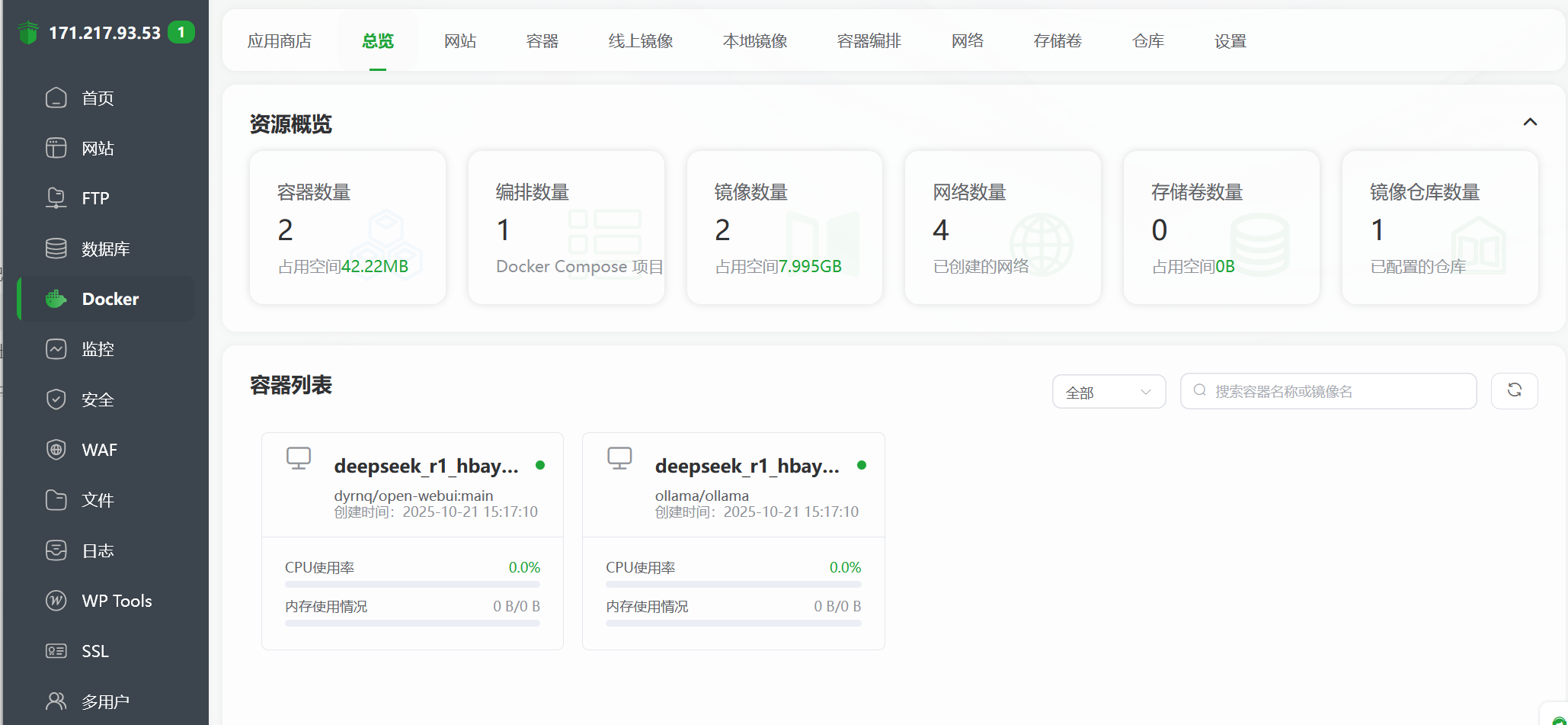Click memory usage bar of open-webui container

pyautogui.click(x=412, y=624)
